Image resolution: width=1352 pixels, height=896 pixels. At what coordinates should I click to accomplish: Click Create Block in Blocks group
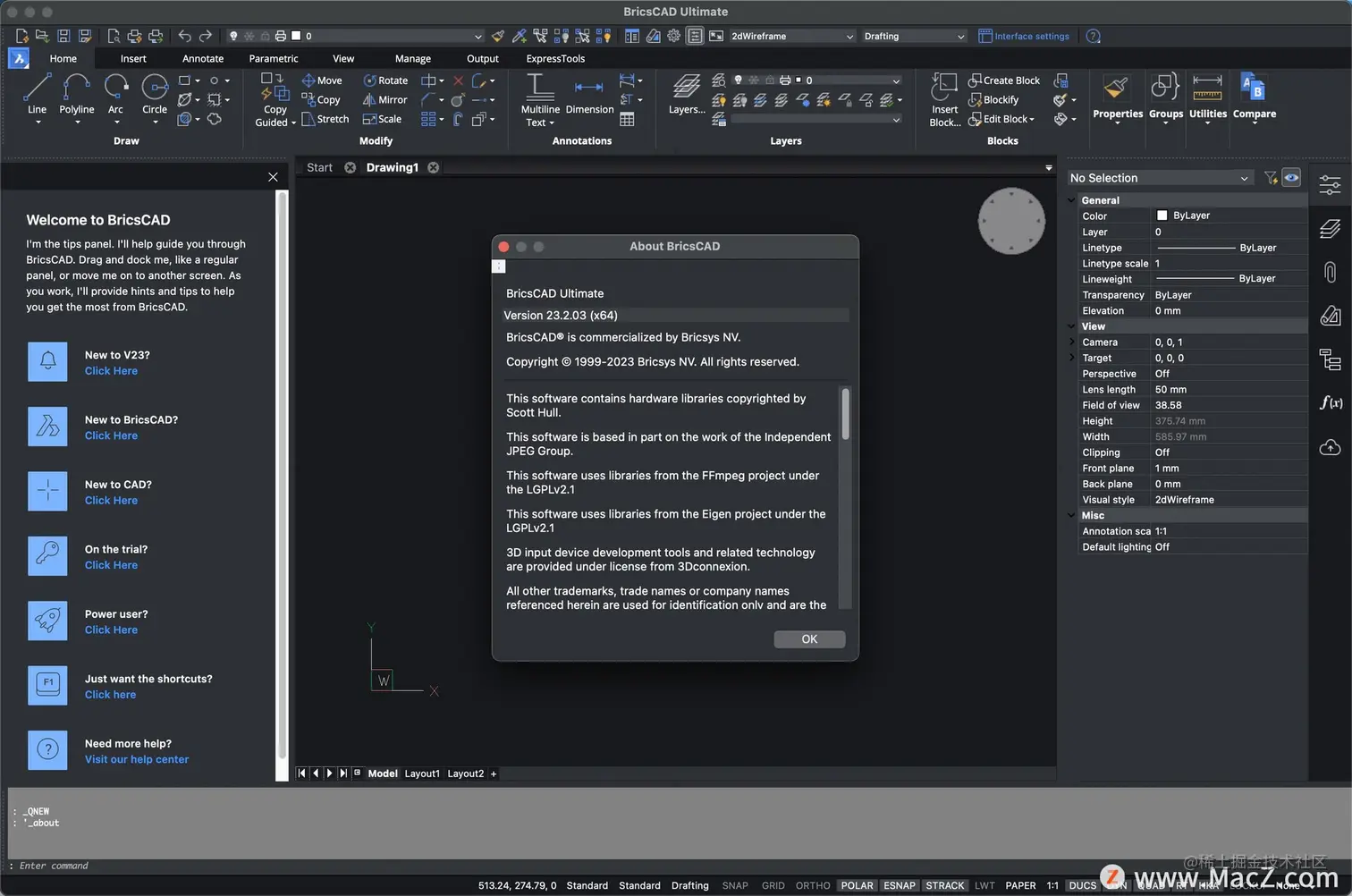1004,80
